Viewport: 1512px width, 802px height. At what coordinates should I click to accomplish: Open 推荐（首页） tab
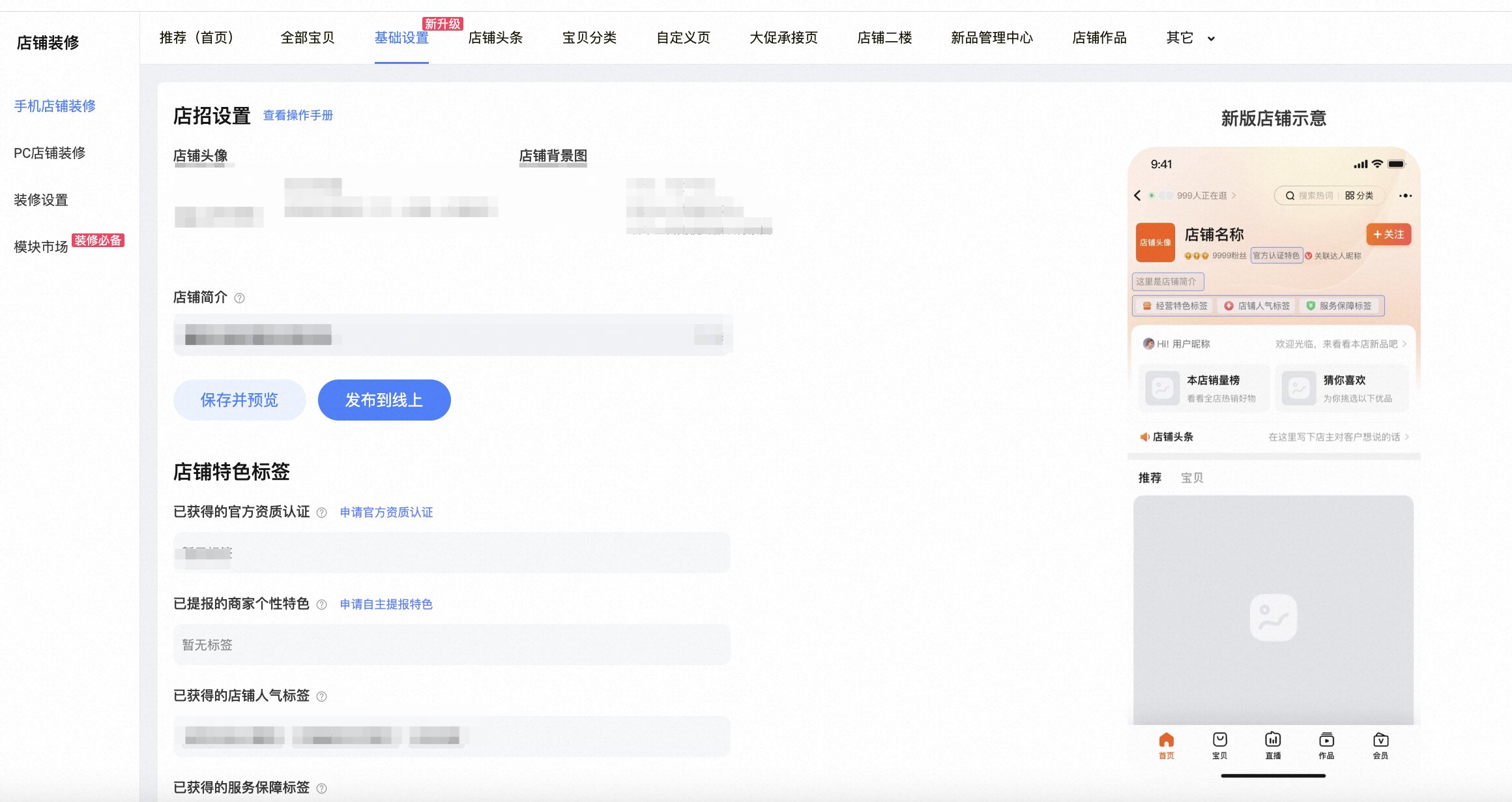[x=197, y=38]
